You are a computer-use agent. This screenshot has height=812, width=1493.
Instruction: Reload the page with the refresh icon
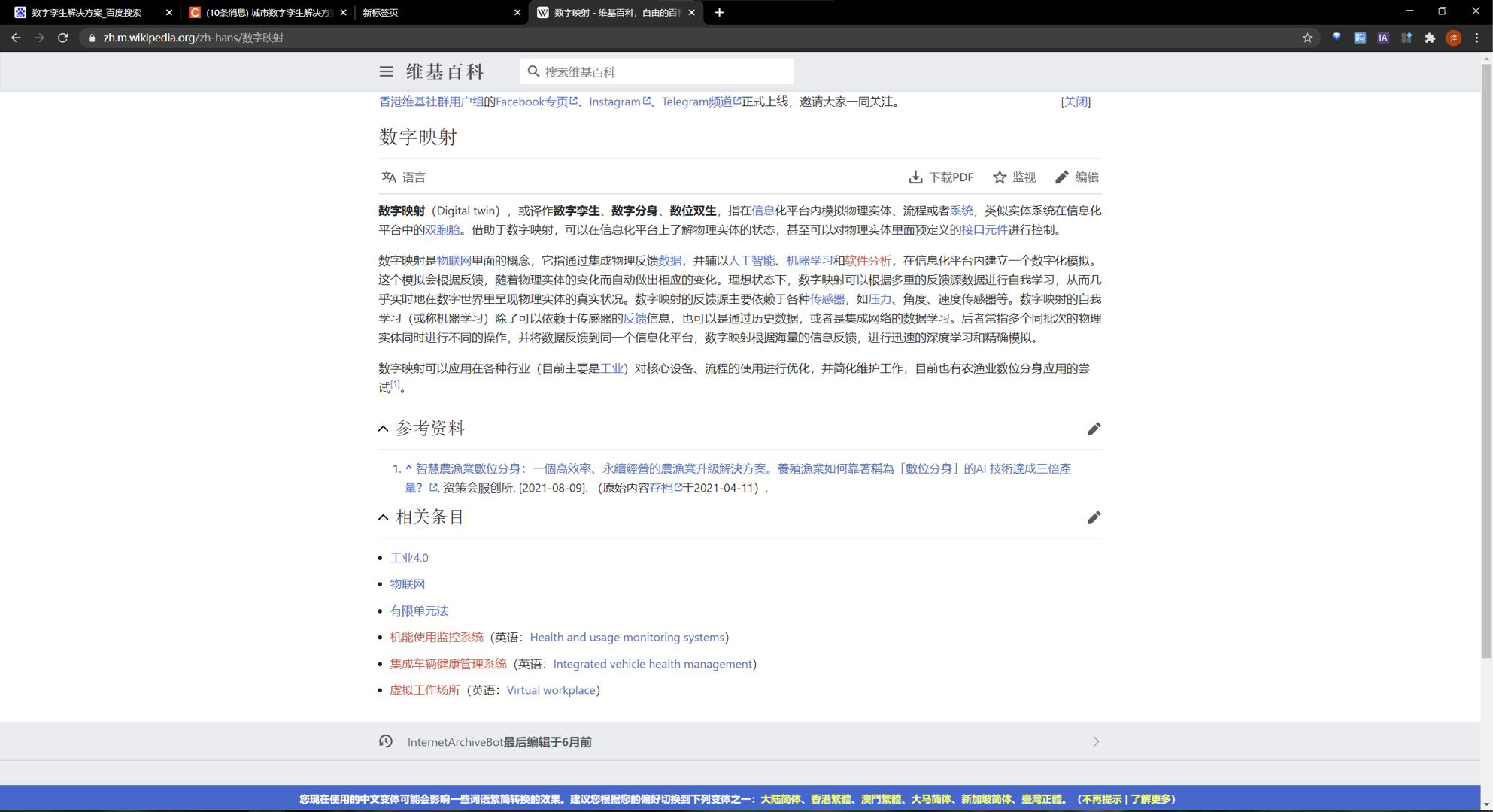(x=63, y=38)
